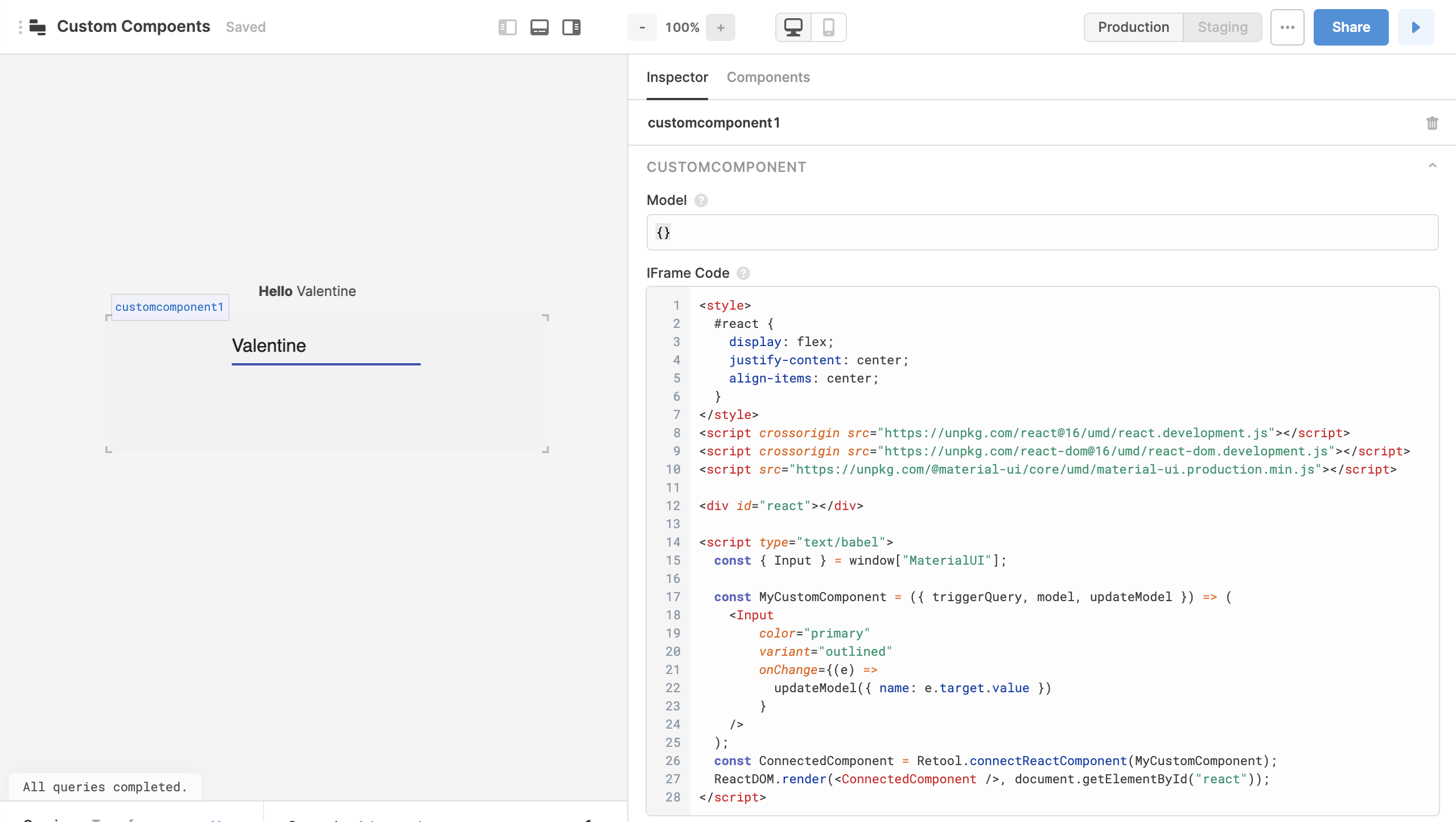Select the Production environment
This screenshot has height=822, width=1456.
tap(1133, 27)
